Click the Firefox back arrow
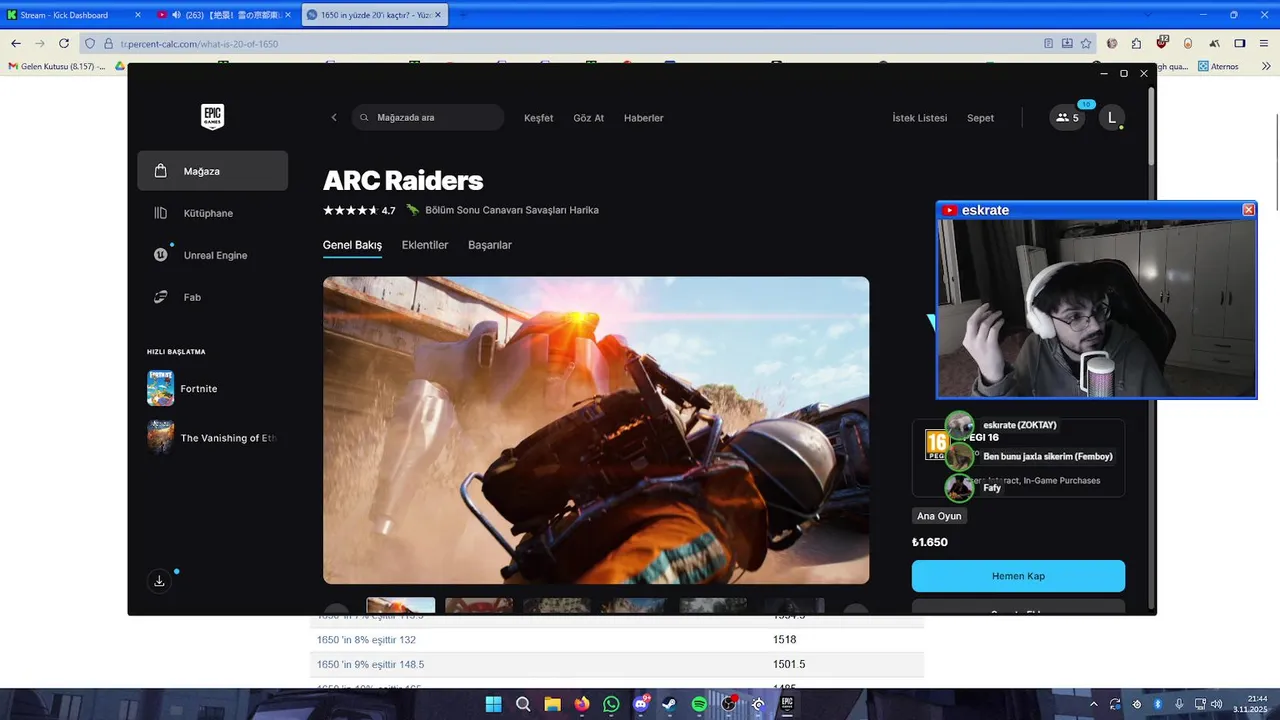The image size is (1280, 720). coord(16,43)
